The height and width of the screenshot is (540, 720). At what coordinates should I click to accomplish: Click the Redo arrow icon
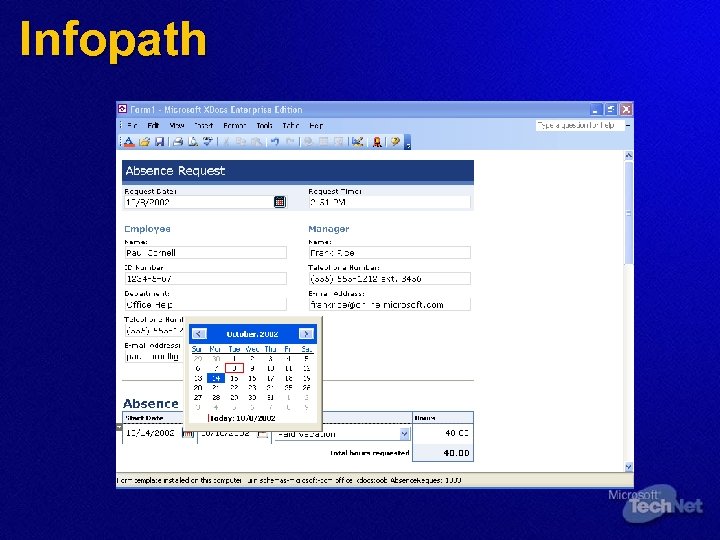tap(290, 142)
